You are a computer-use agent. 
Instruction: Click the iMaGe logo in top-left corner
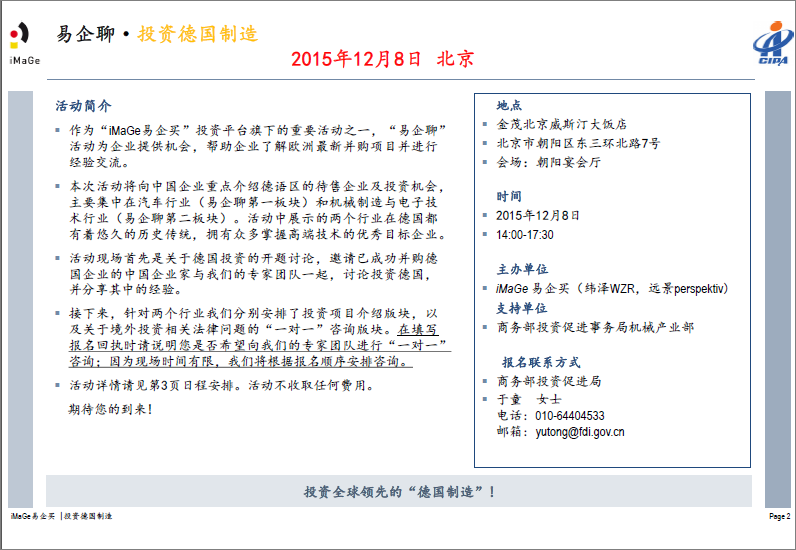[x=22, y=44]
